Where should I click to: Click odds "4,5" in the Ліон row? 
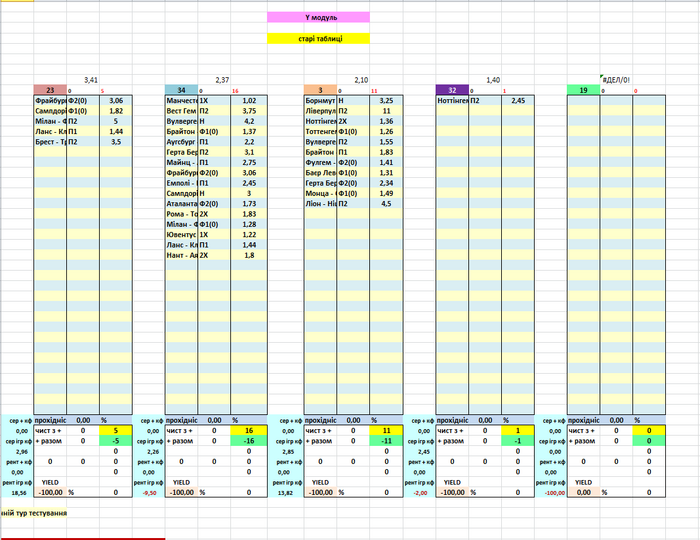pyautogui.click(x=386, y=204)
